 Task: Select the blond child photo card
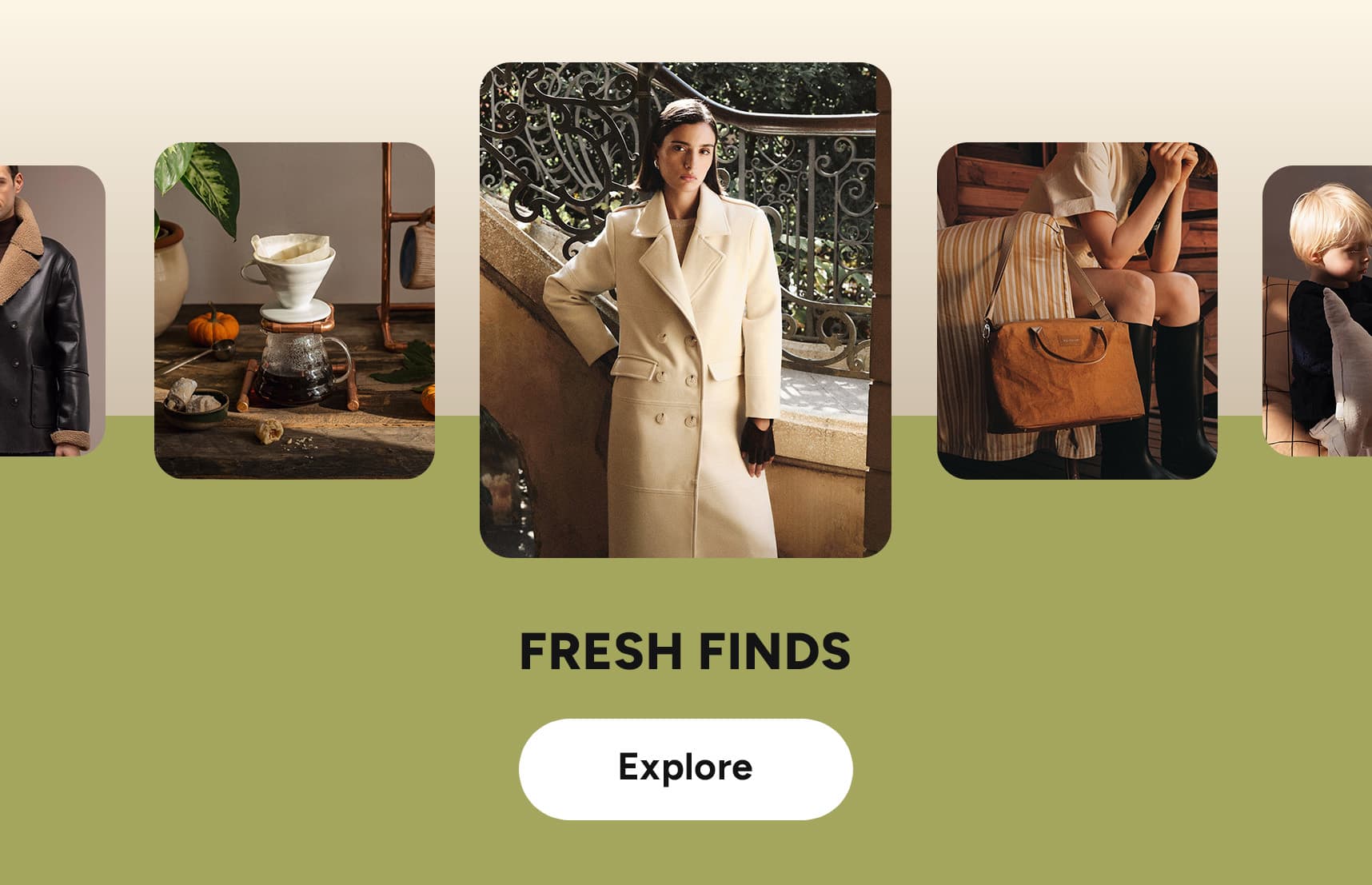tap(1317, 311)
